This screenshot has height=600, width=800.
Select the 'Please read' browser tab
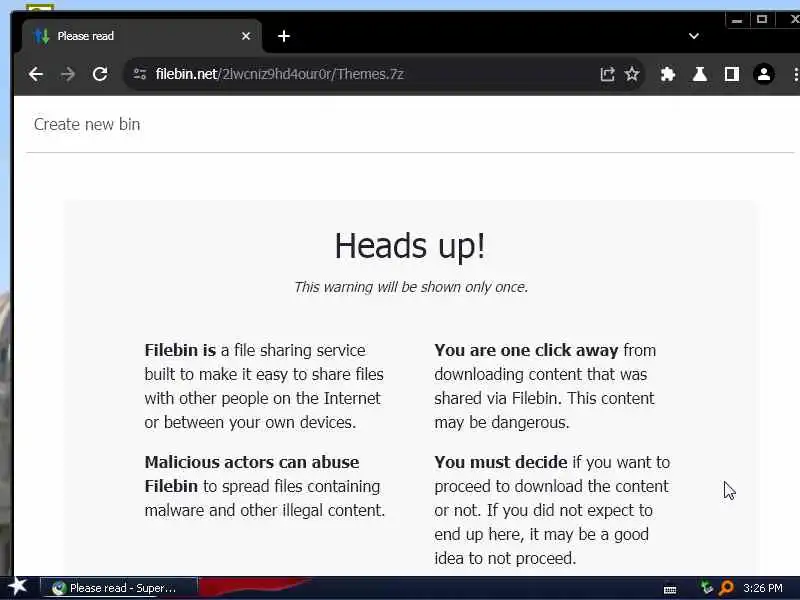tap(142, 36)
